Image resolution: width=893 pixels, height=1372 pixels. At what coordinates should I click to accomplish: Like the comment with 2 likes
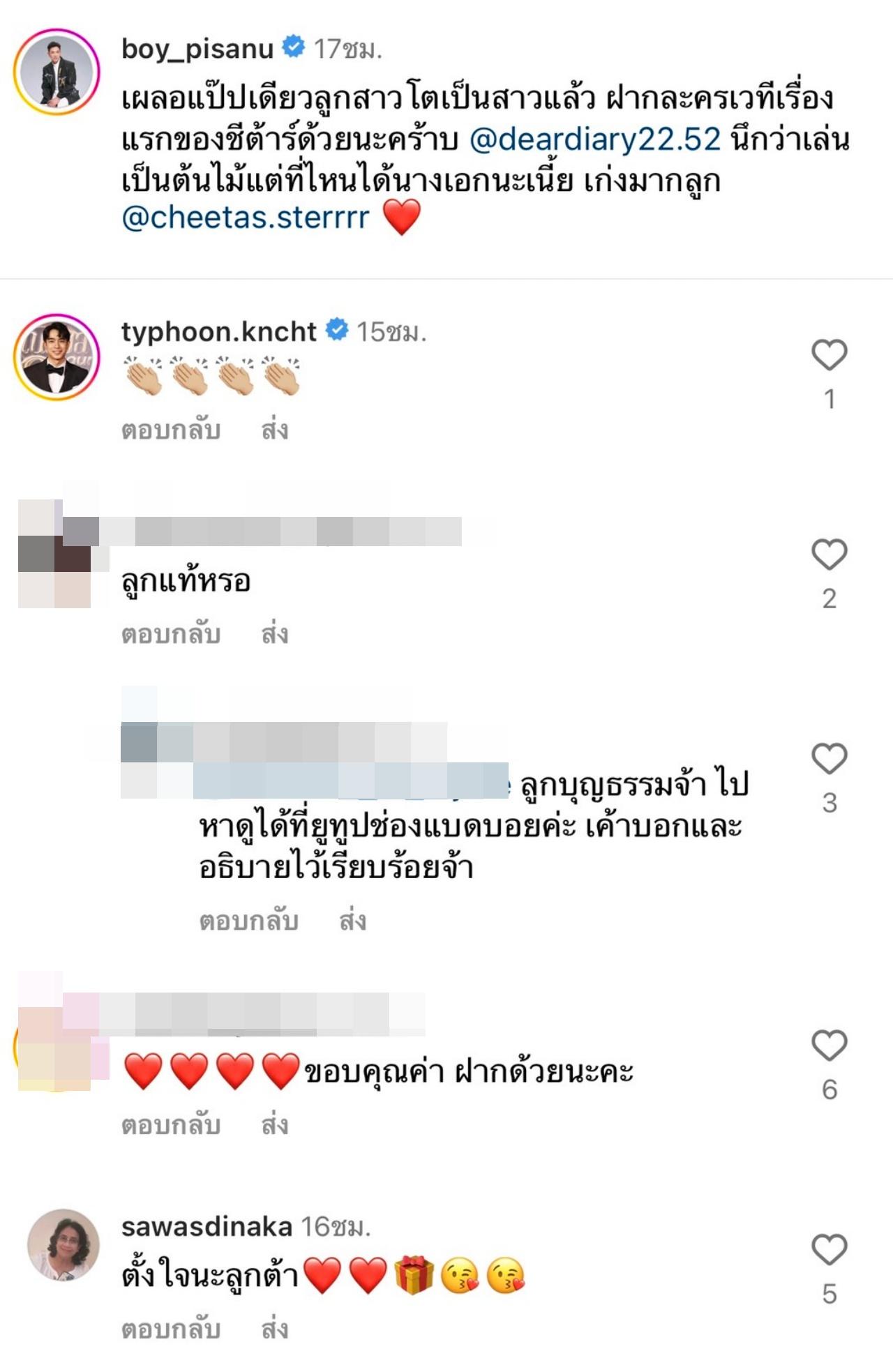click(x=829, y=555)
